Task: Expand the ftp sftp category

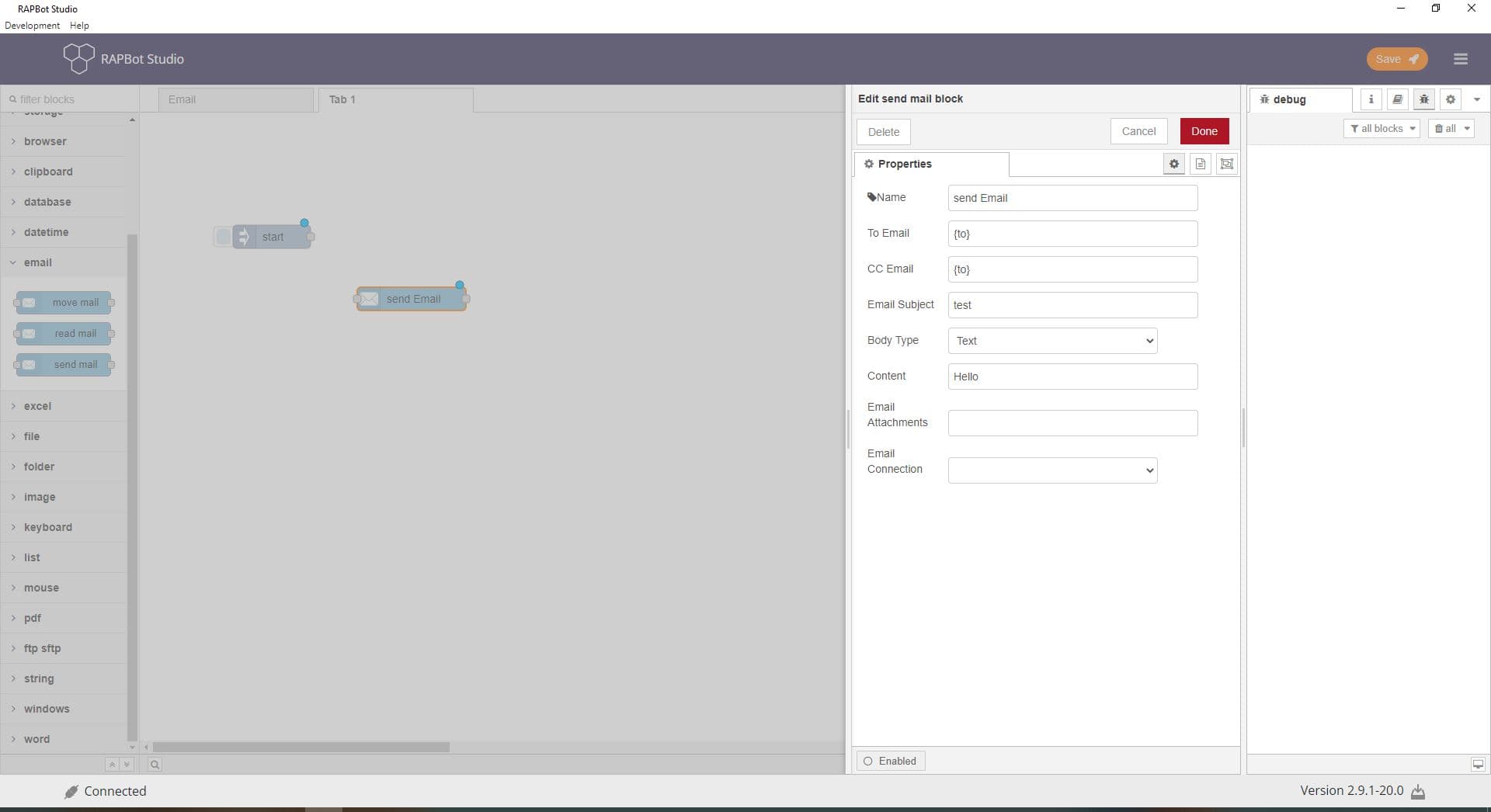Action: coord(62,648)
